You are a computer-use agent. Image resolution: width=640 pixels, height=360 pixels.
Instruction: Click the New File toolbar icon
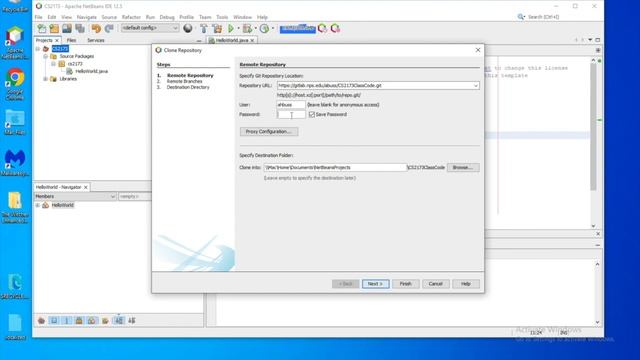tap(42, 28)
